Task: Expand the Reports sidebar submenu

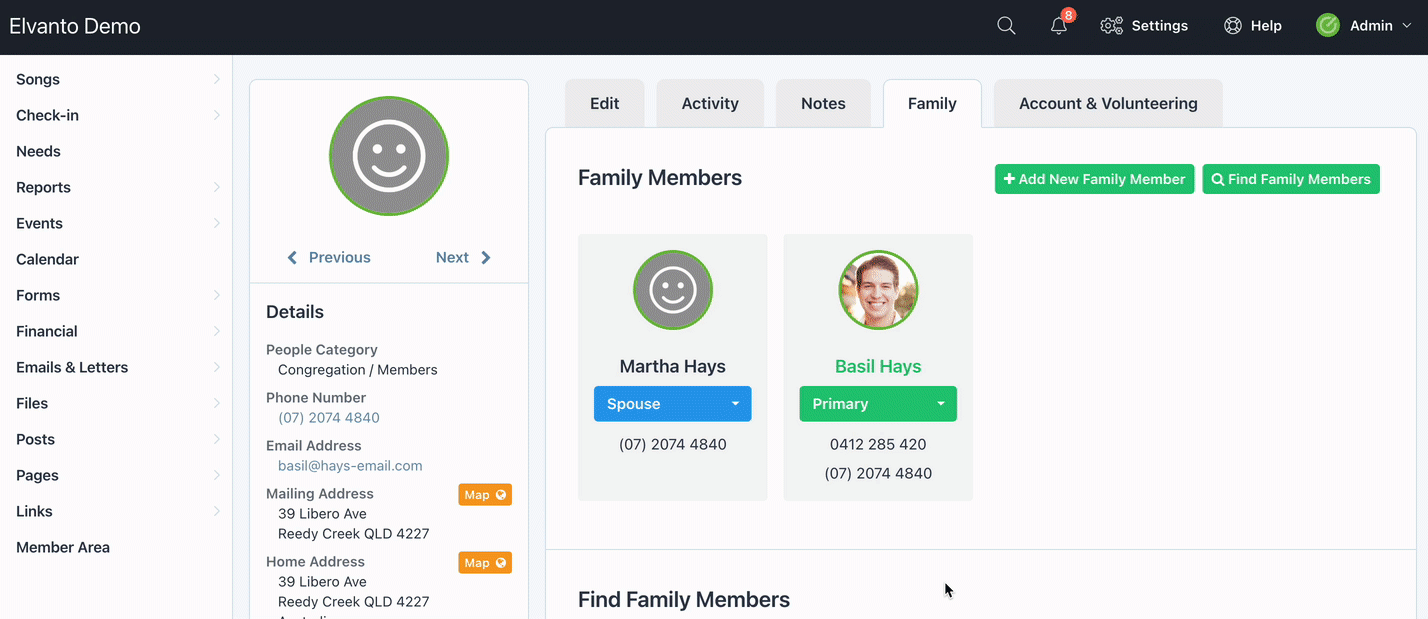Action: tap(216, 187)
